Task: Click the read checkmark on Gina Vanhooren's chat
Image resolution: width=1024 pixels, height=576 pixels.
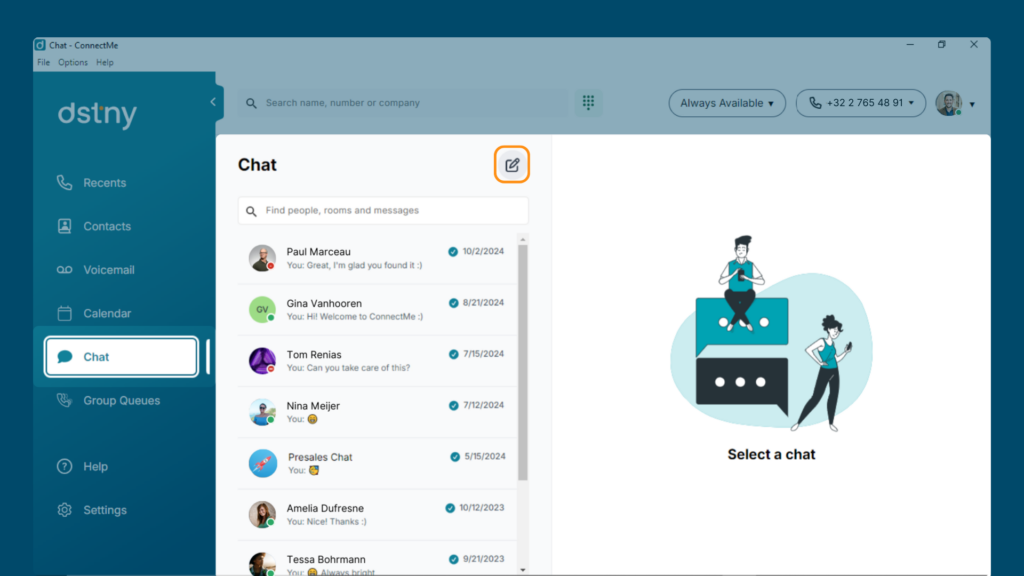Action: click(453, 303)
